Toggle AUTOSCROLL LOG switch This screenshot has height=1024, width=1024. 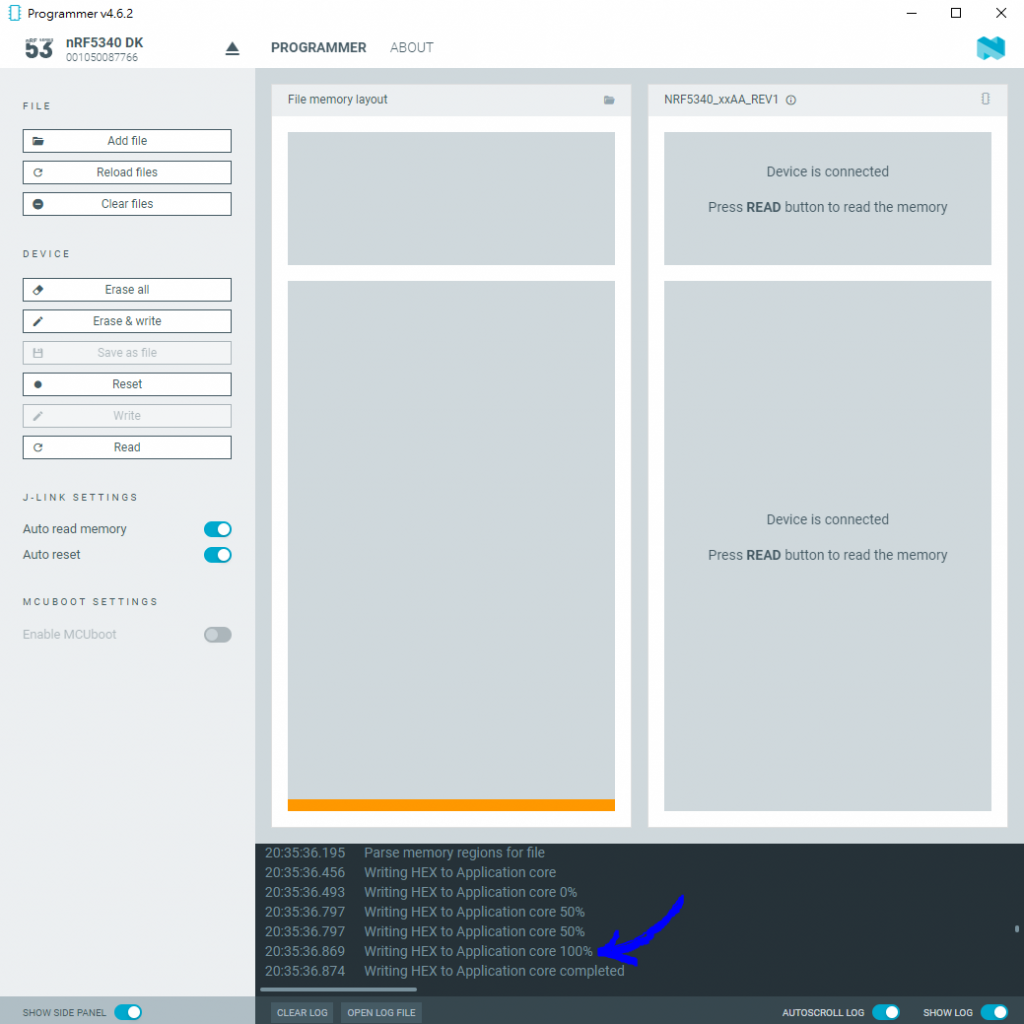(886, 1012)
